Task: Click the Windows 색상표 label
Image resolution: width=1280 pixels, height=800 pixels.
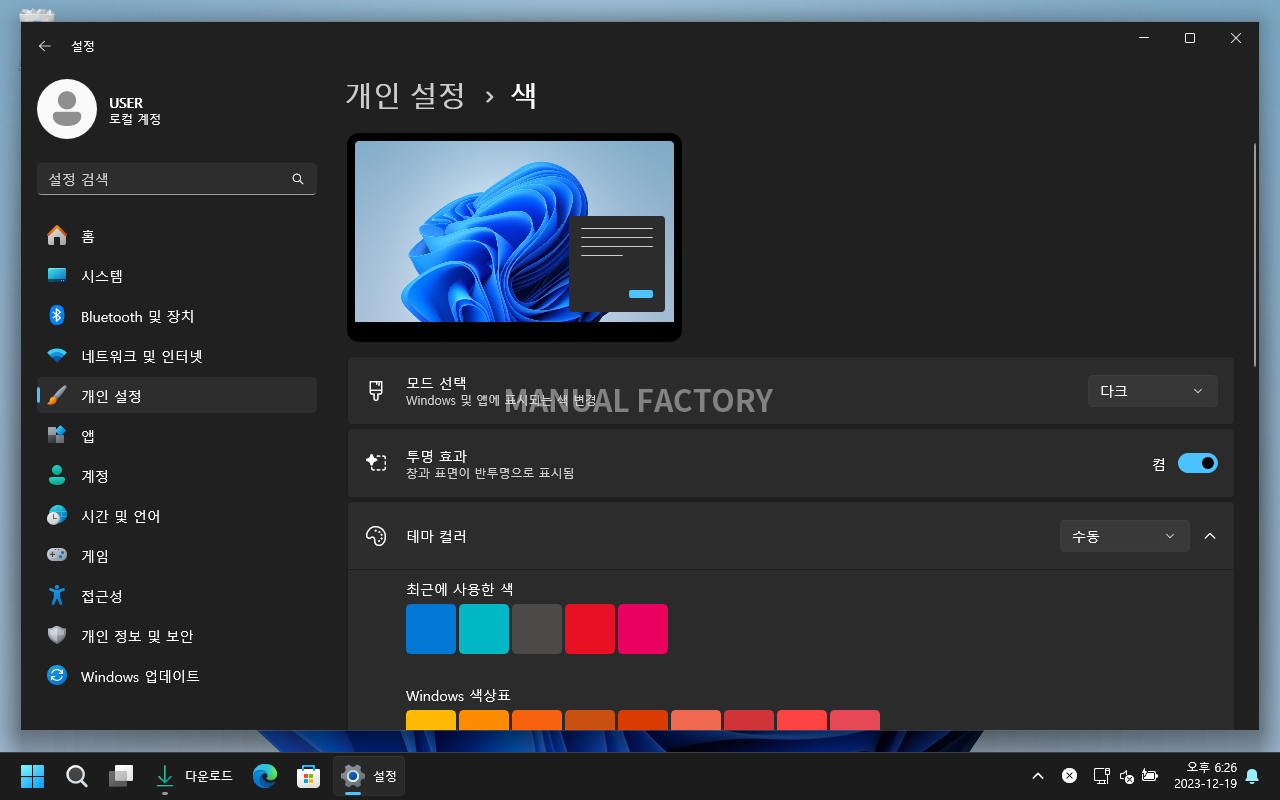Action: tap(458, 695)
